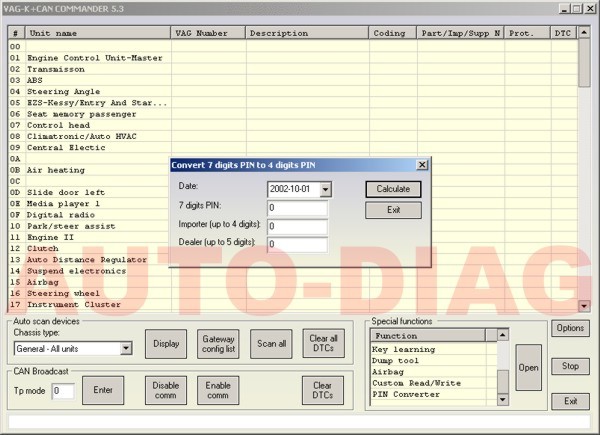600x435 pixels.
Task: Click the CAN Broadcast Enter button
Action: click(103, 390)
